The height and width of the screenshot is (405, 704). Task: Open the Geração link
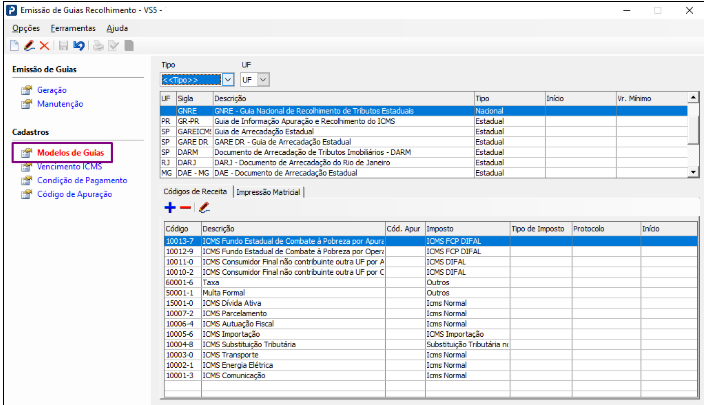click(x=52, y=90)
